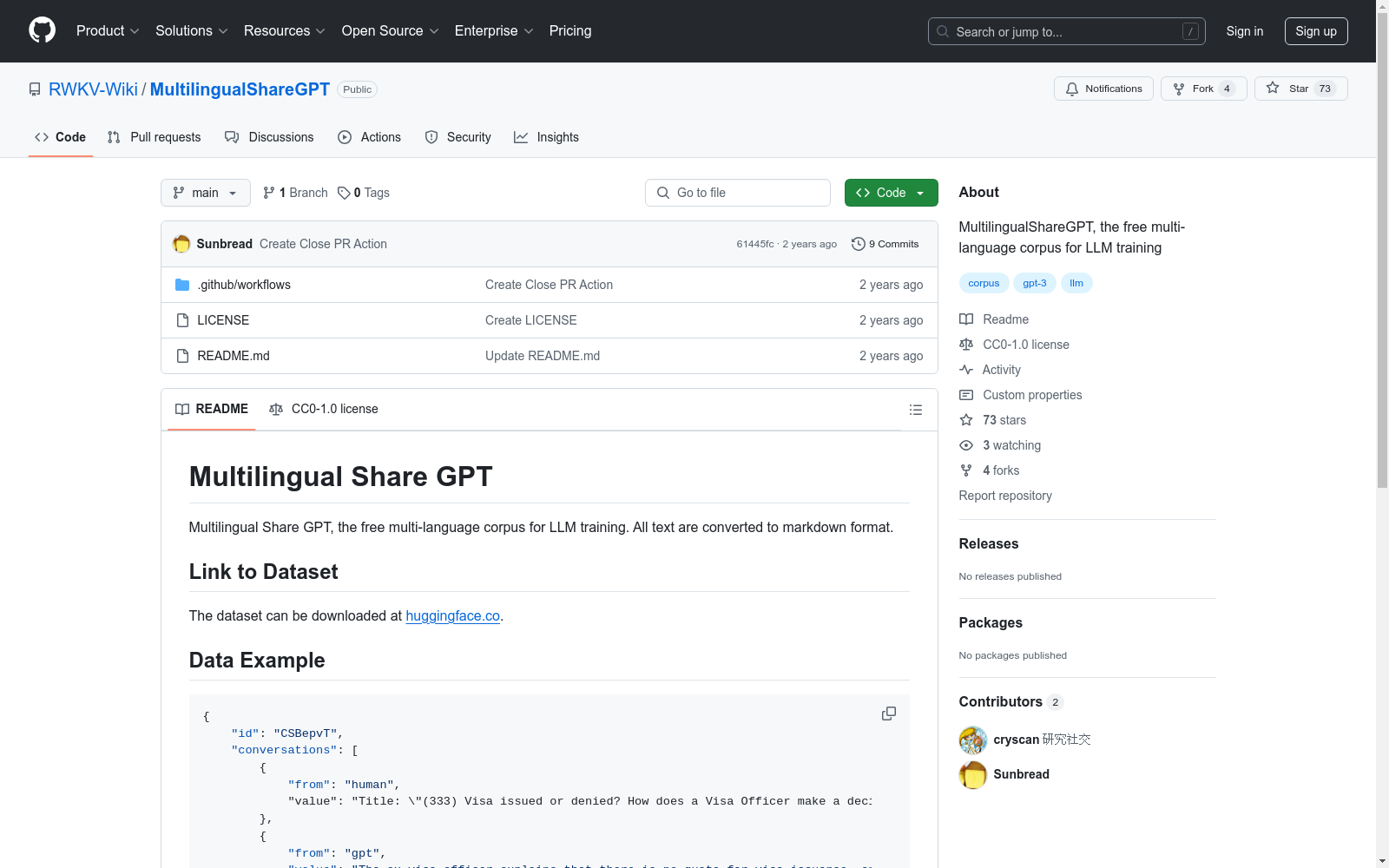Click the bell icon in Notifications button
The image size is (1389, 868).
[x=1072, y=89]
